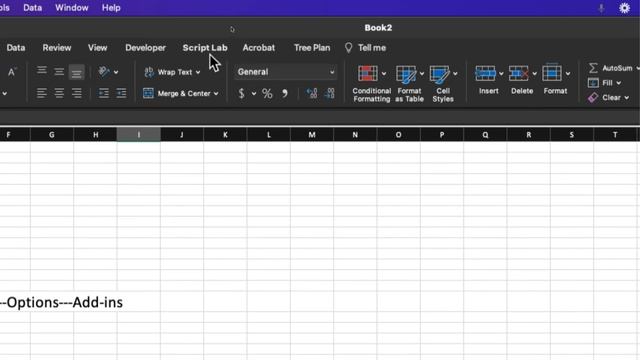Click the text orientation icon
The image size is (640, 360).
coord(104,72)
